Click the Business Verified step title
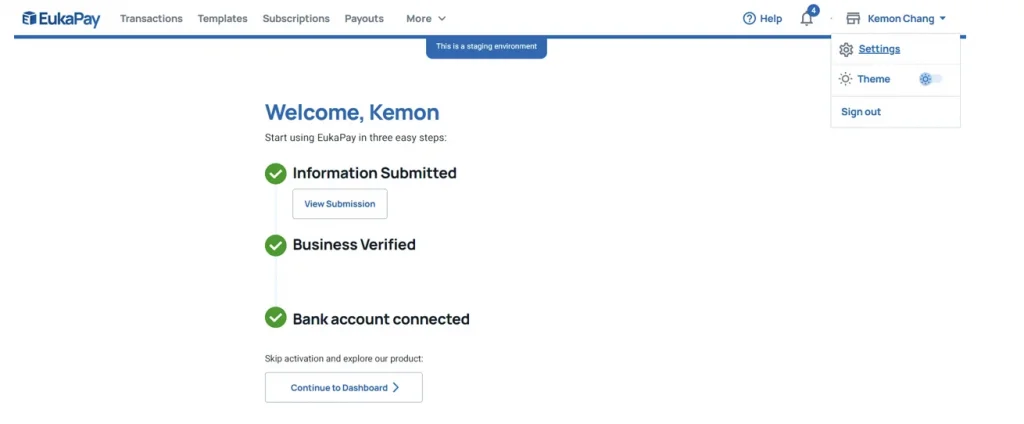 click(354, 245)
